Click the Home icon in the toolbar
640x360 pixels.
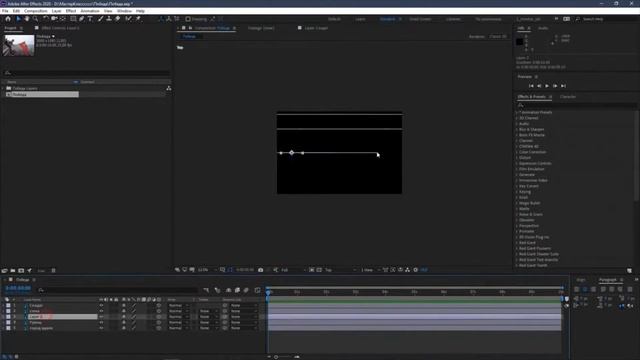(8, 19)
